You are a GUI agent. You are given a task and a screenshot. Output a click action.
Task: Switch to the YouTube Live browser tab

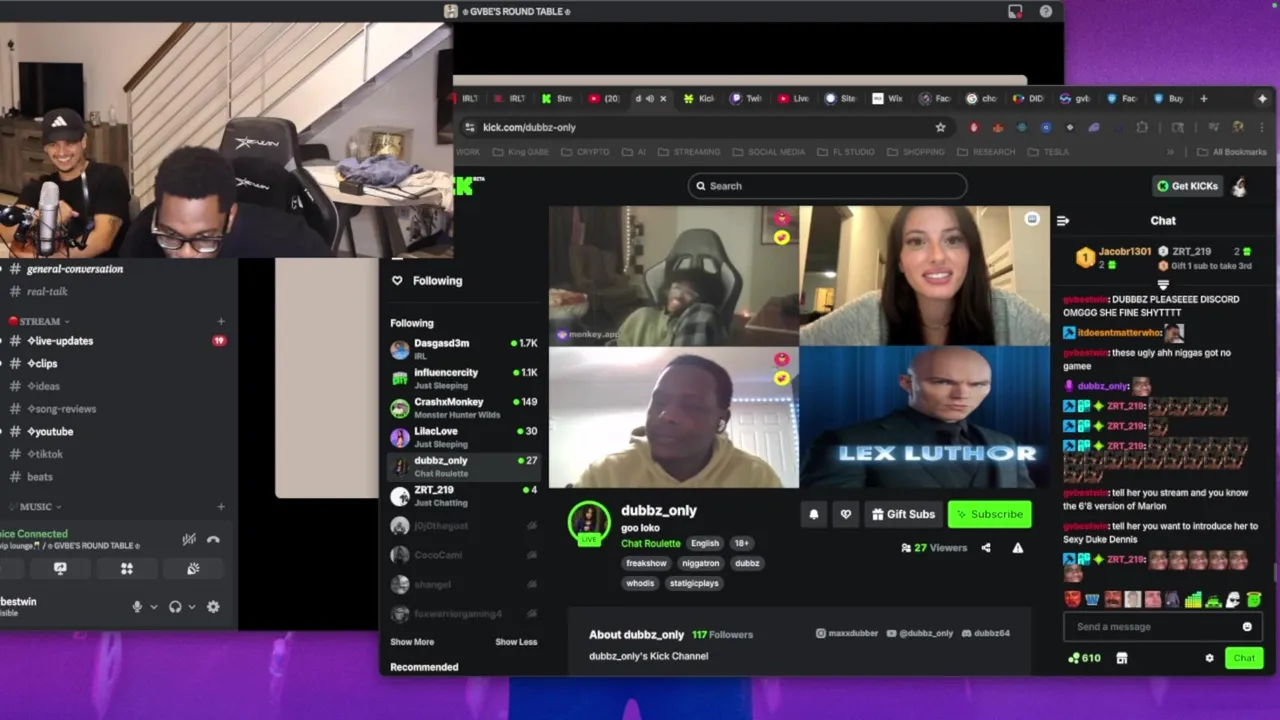794,99
